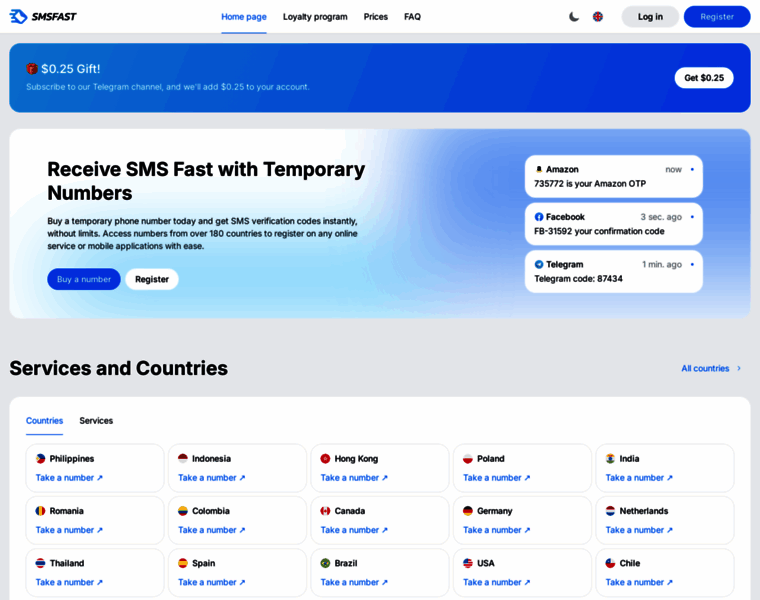Expand All countries with the chevron

738,368
